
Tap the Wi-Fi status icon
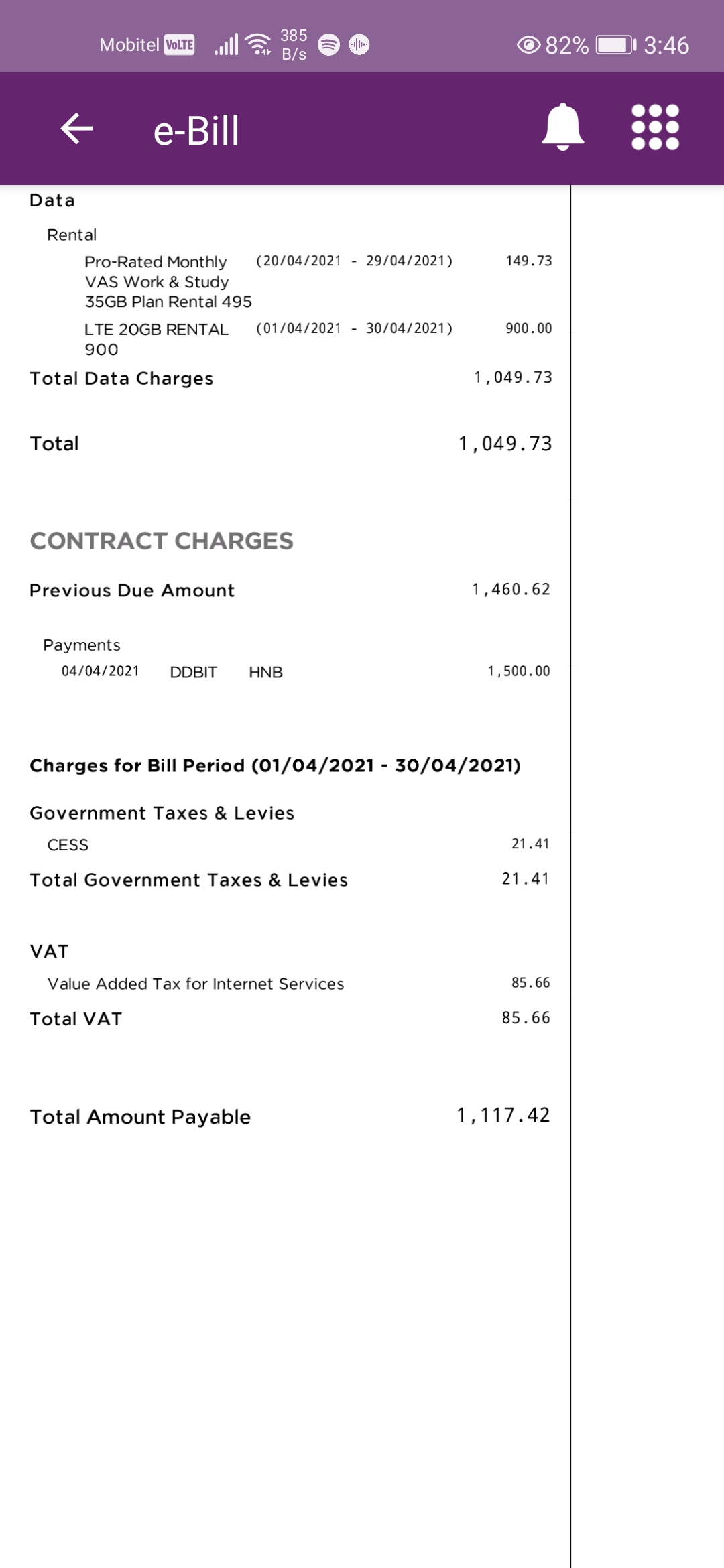pos(259,44)
